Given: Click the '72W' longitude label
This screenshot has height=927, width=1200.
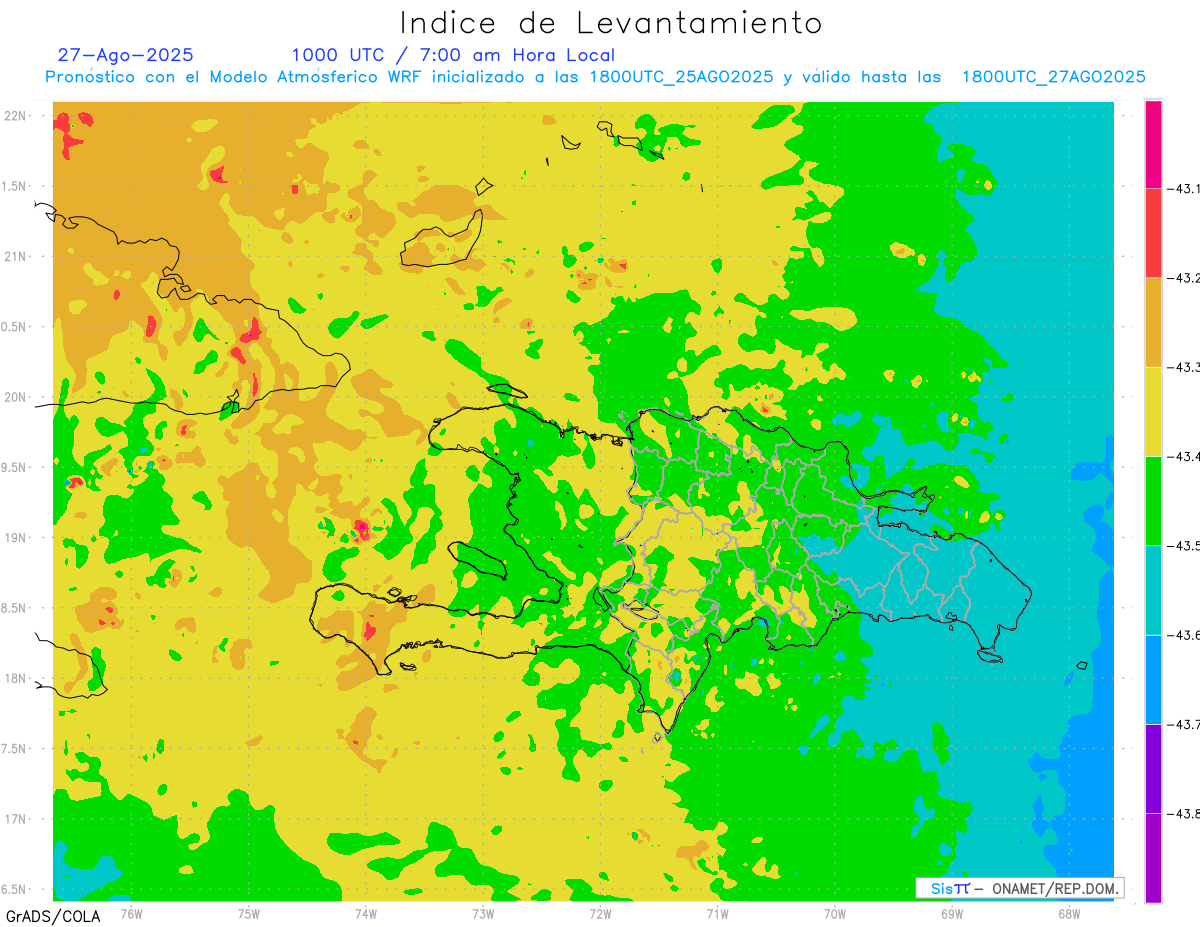Looking at the screenshot, I should (600, 913).
